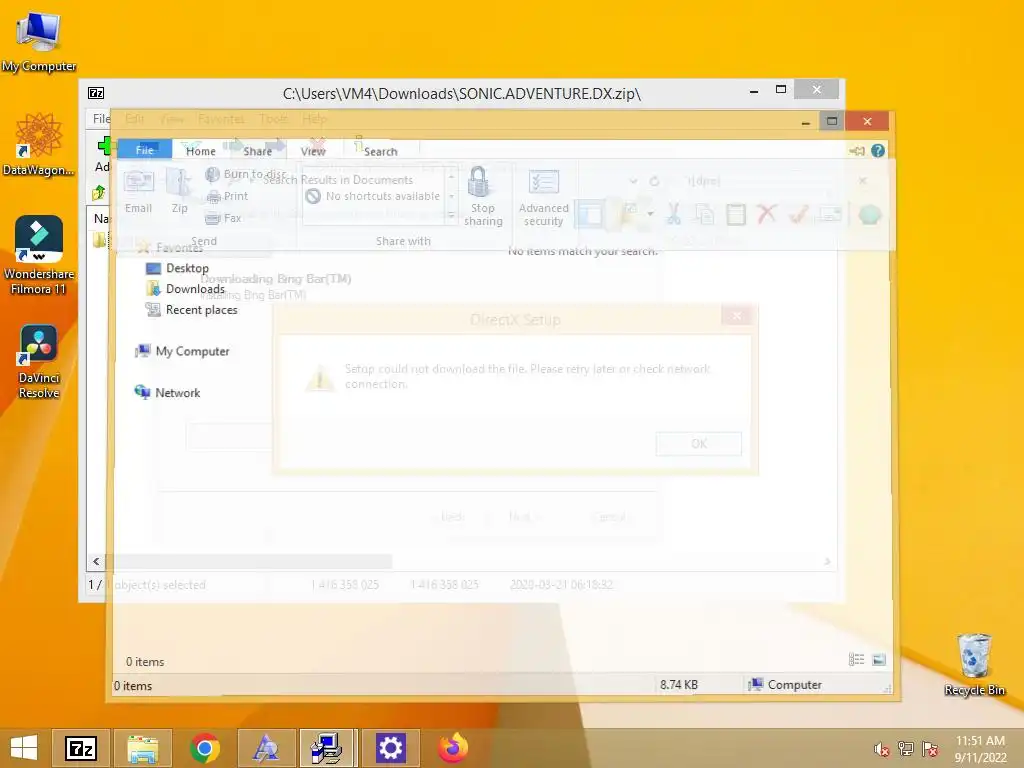Image resolution: width=1024 pixels, height=768 pixels.
Task: Click the 8.74 KB status bar text
Action: [x=679, y=684]
